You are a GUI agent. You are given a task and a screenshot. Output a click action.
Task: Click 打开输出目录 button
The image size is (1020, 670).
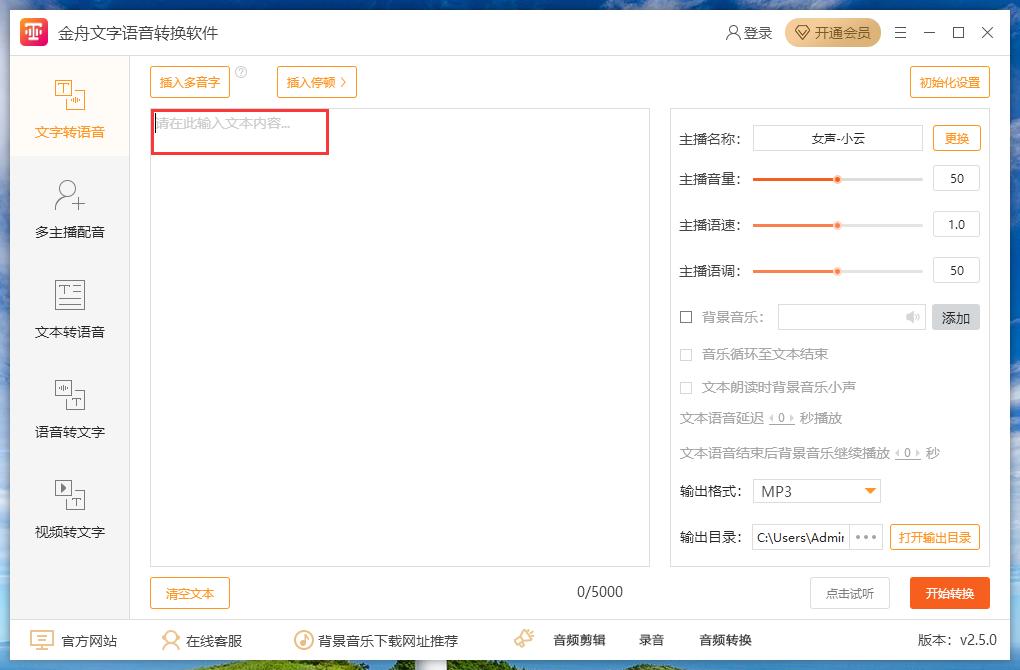[x=935, y=537]
